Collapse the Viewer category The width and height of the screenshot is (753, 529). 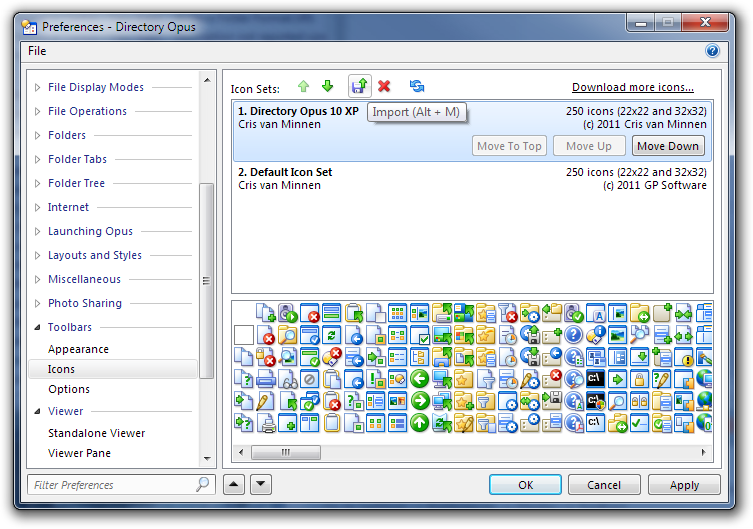[37, 411]
